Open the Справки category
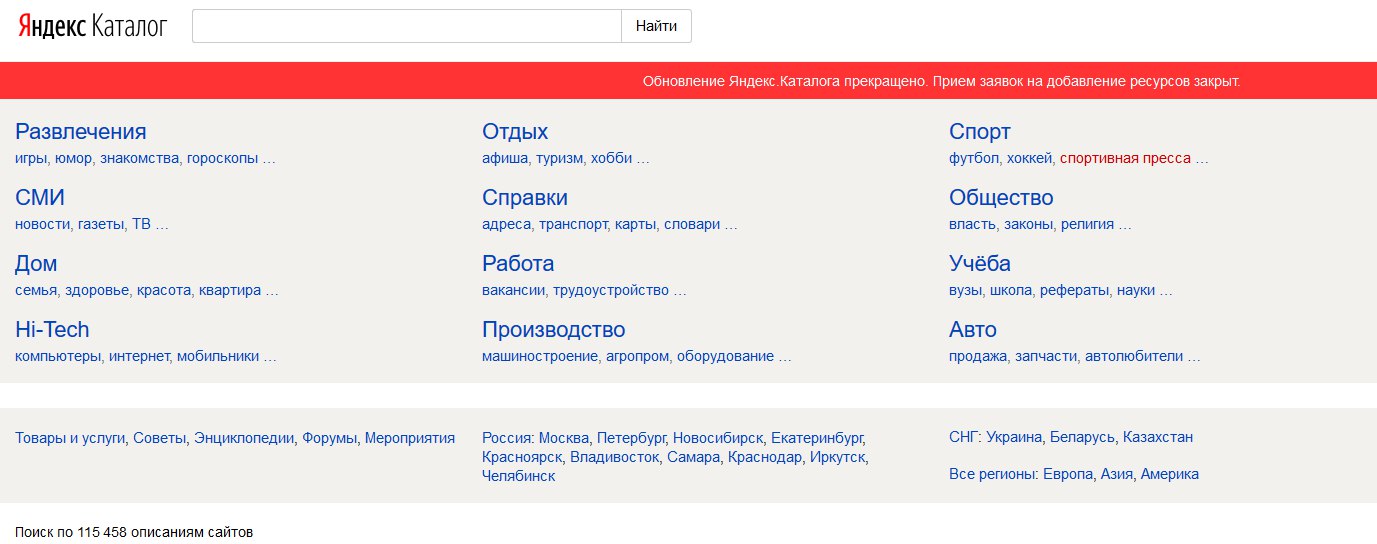 525,198
